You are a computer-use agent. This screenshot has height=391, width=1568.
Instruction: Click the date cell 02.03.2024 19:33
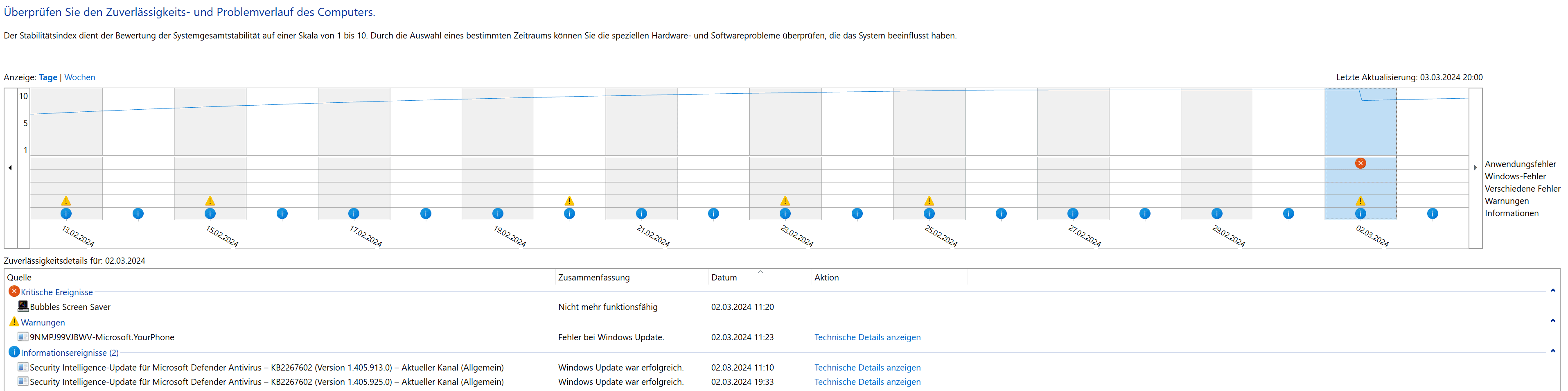(742, 382)
